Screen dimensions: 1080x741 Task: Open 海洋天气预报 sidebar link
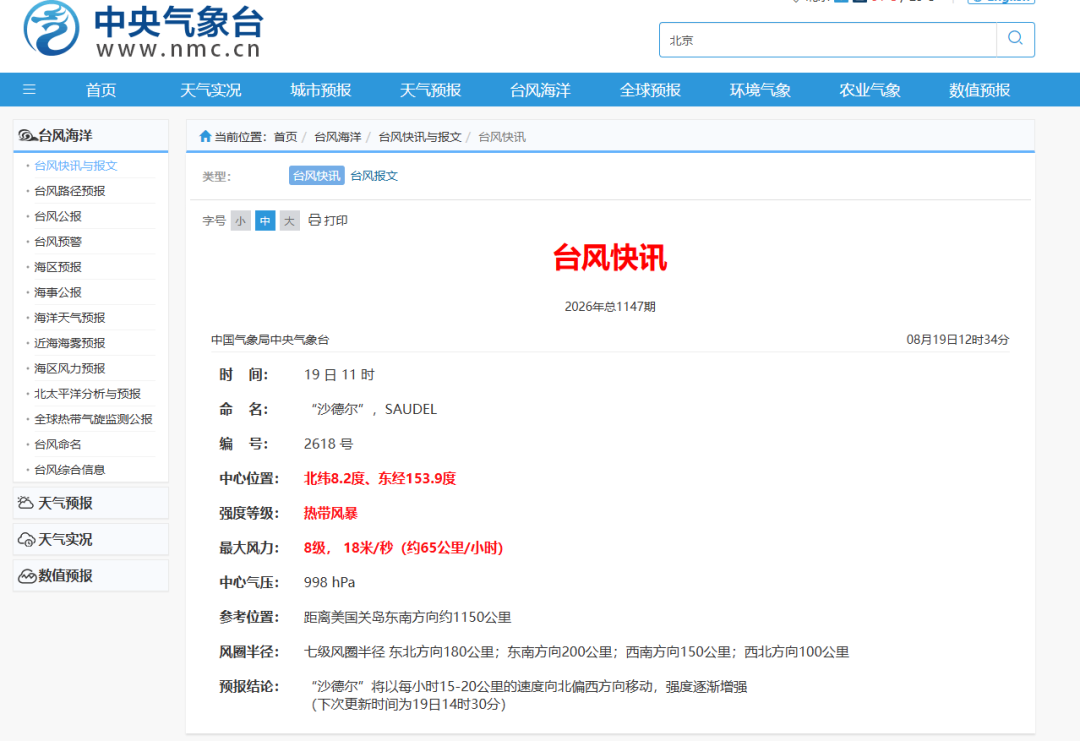click(70, 317)
